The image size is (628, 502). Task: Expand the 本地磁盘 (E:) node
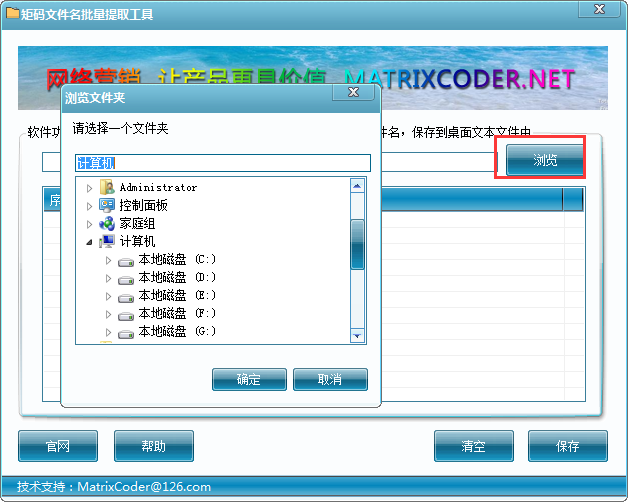pyautogui.click(x=108, y=296)
